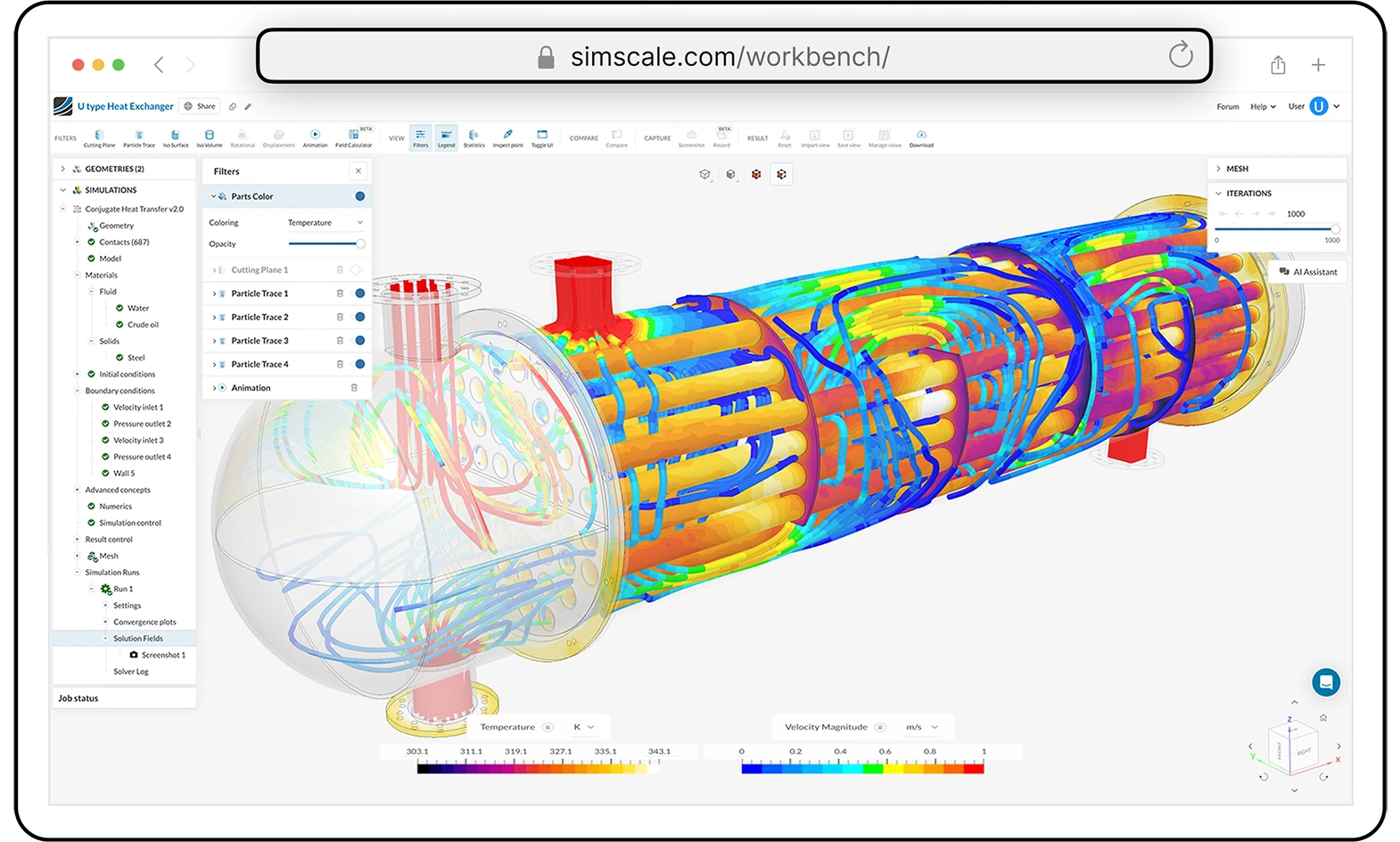The image size is (1400, 842).
Task: Enable the Cutting Plane 1 toggle
Action: (x=357, y=270)
